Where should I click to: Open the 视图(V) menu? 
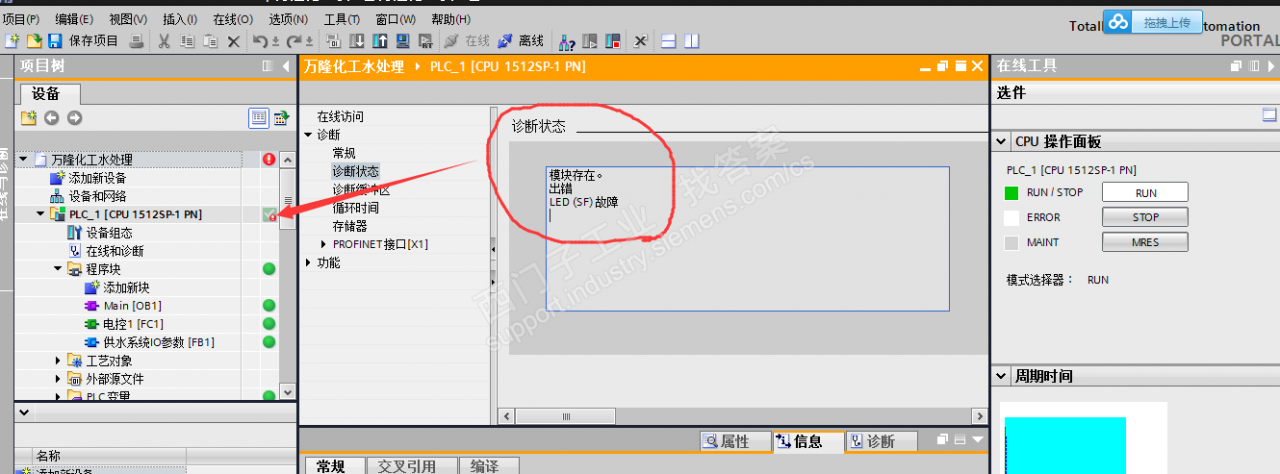127,19
